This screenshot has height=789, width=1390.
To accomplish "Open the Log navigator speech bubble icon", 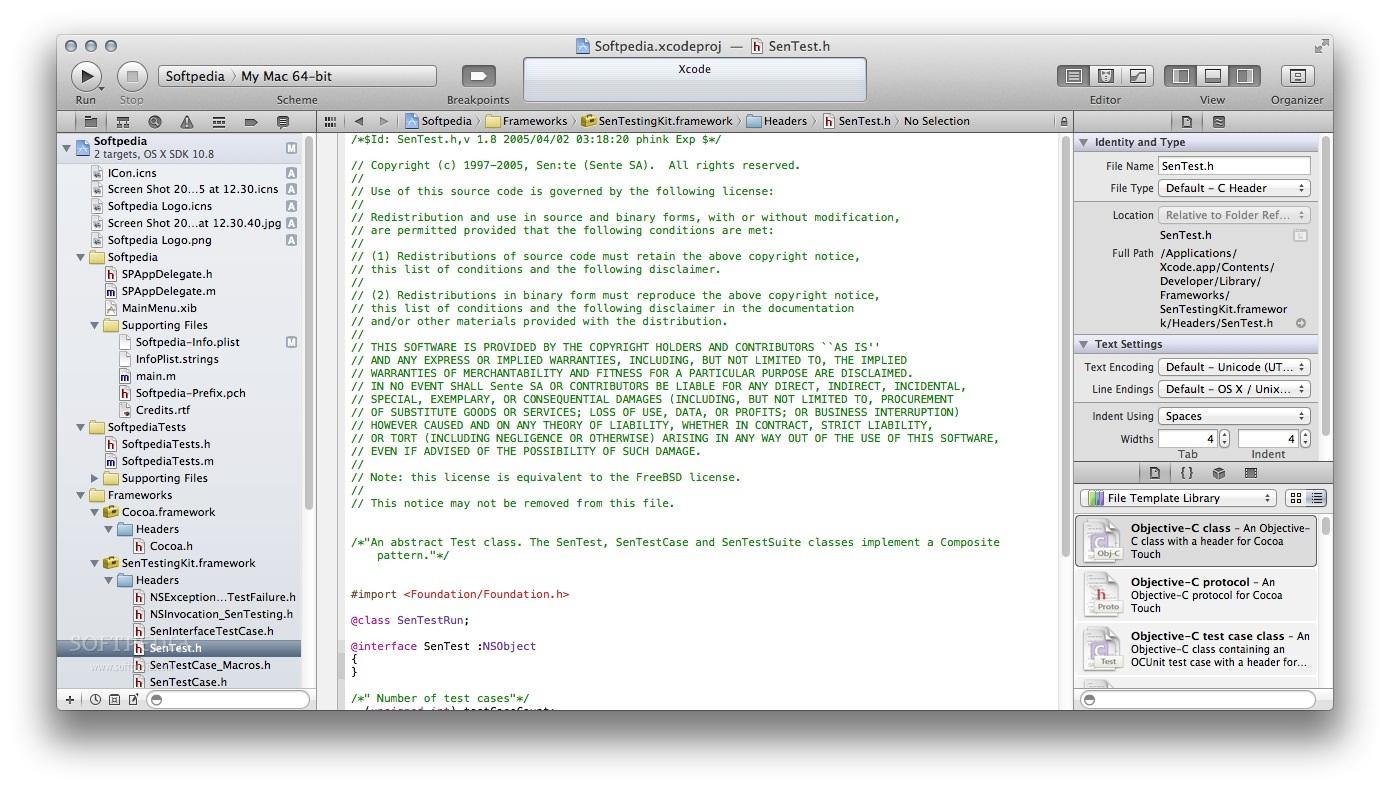I will [283, 122].
